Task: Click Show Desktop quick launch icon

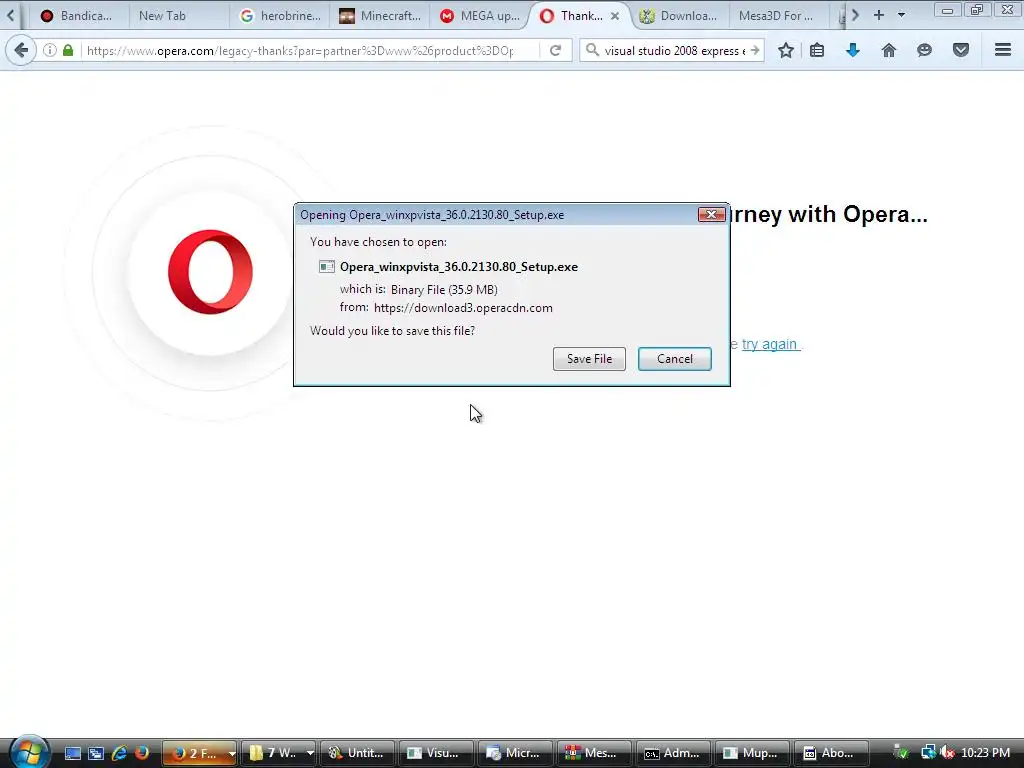Action: tap(72, 753)
